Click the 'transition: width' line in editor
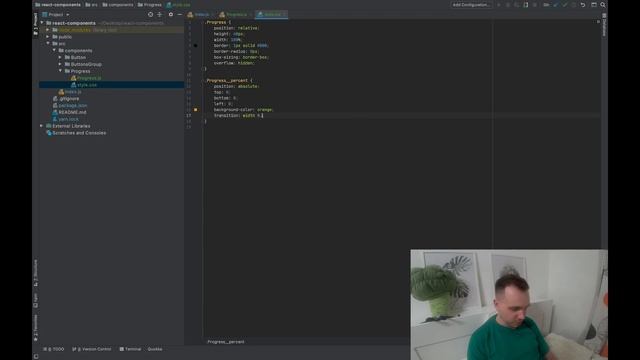 [238, 116]
